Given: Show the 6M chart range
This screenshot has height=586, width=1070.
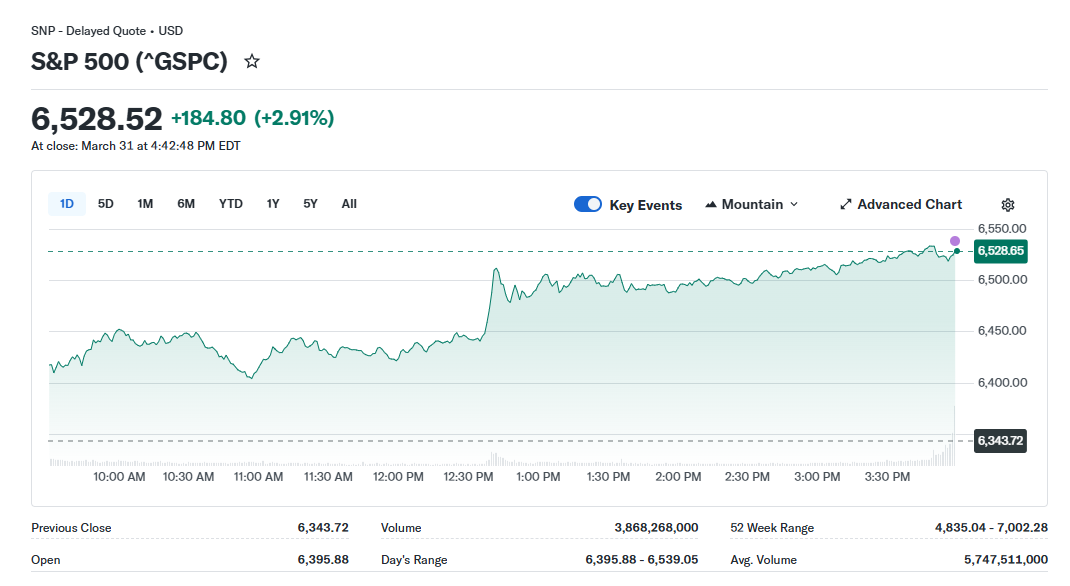Looking at the screenshot, I should [186, 204].
